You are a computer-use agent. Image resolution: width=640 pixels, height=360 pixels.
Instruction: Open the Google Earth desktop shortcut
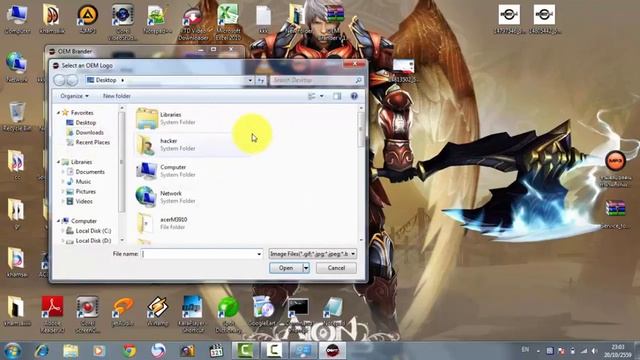tap(263, 311)
